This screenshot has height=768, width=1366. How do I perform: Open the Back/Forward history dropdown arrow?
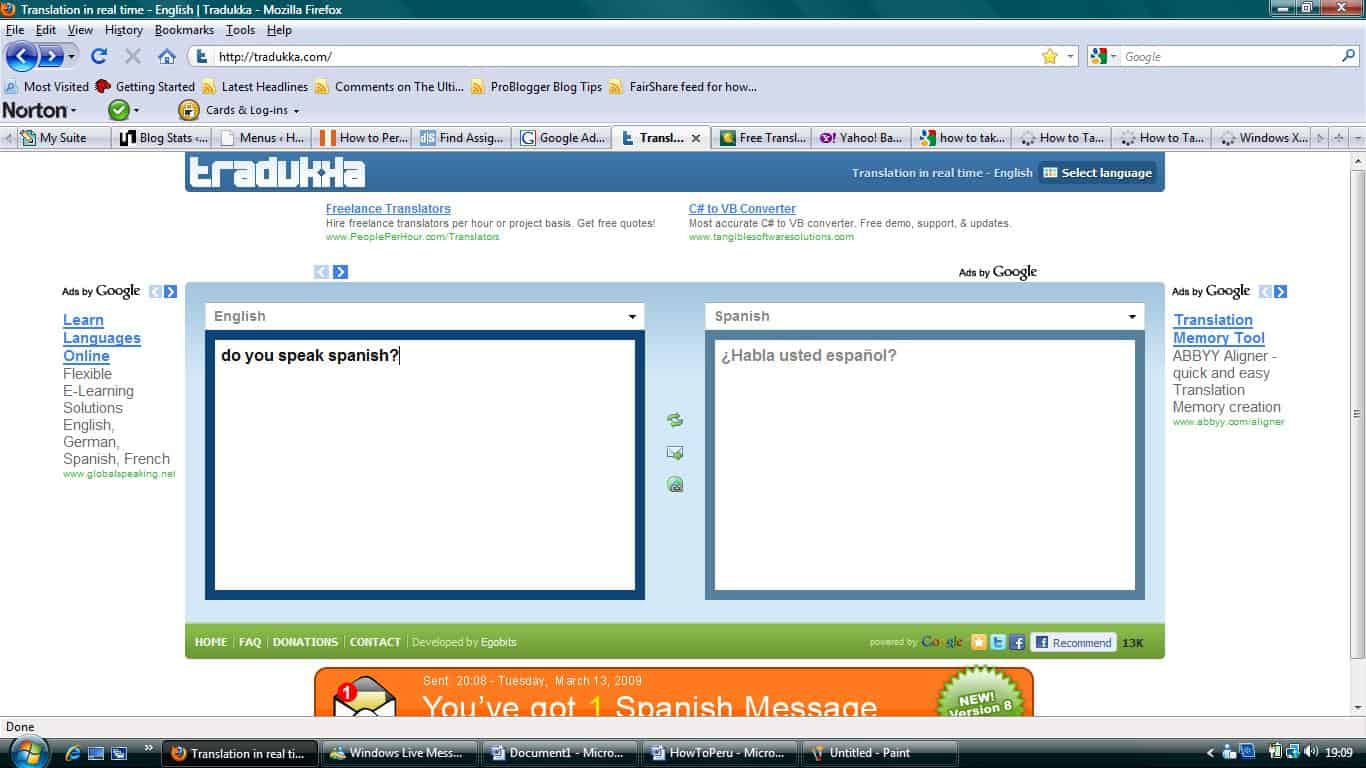click(72, 57)
